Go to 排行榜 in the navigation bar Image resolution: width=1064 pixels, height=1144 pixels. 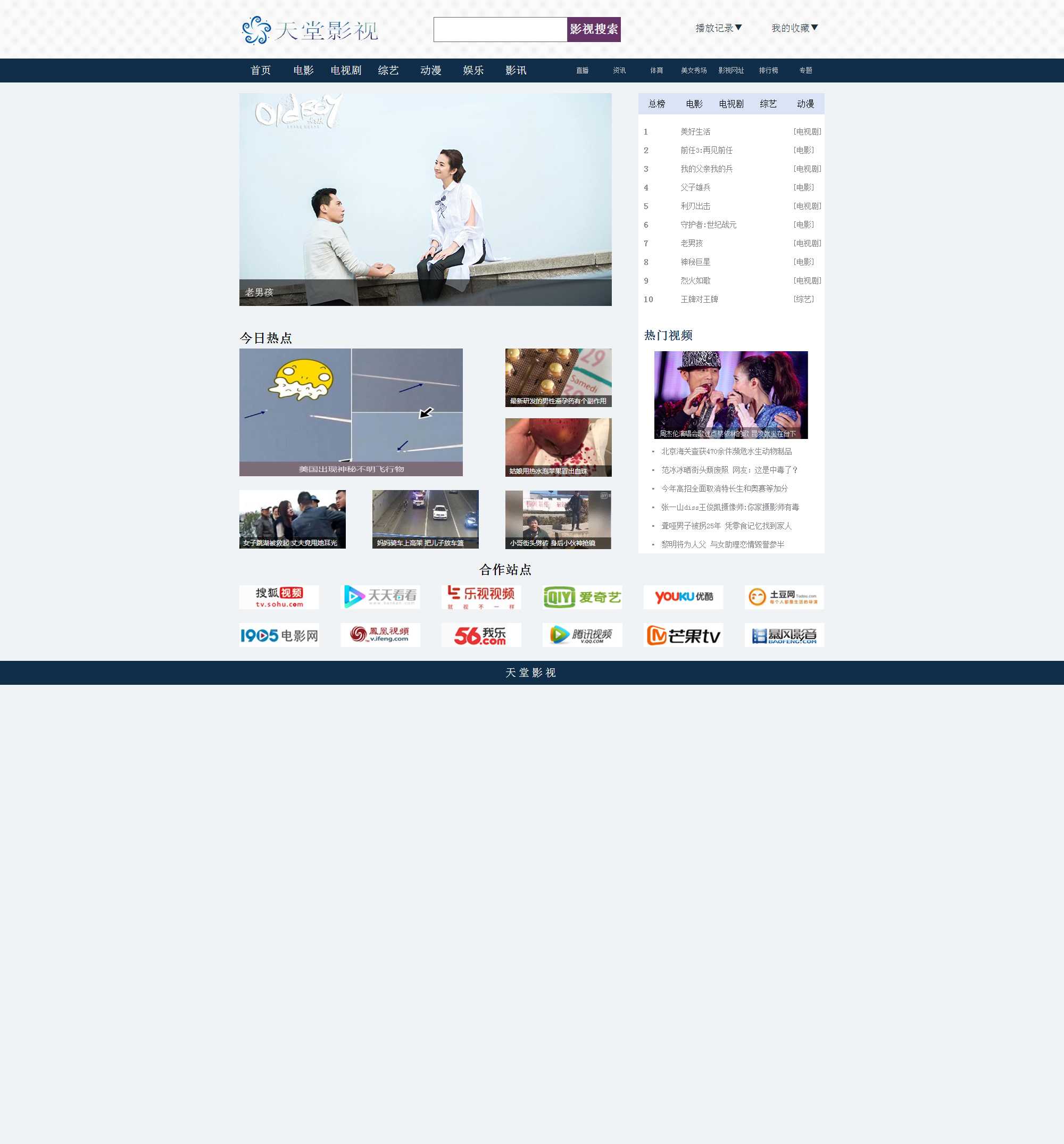(x=768, y=70)
